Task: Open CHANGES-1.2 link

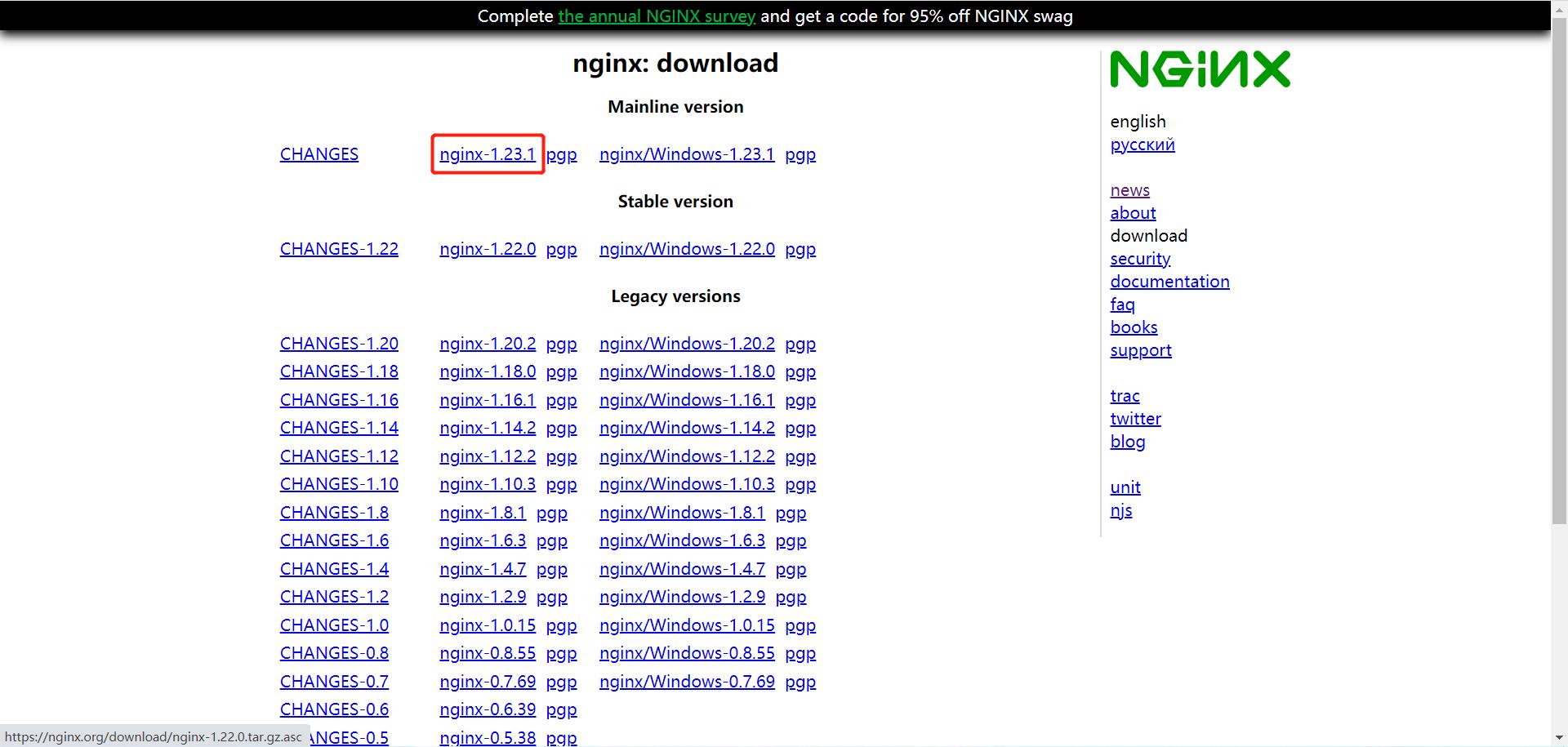Action: coord(334,597)
